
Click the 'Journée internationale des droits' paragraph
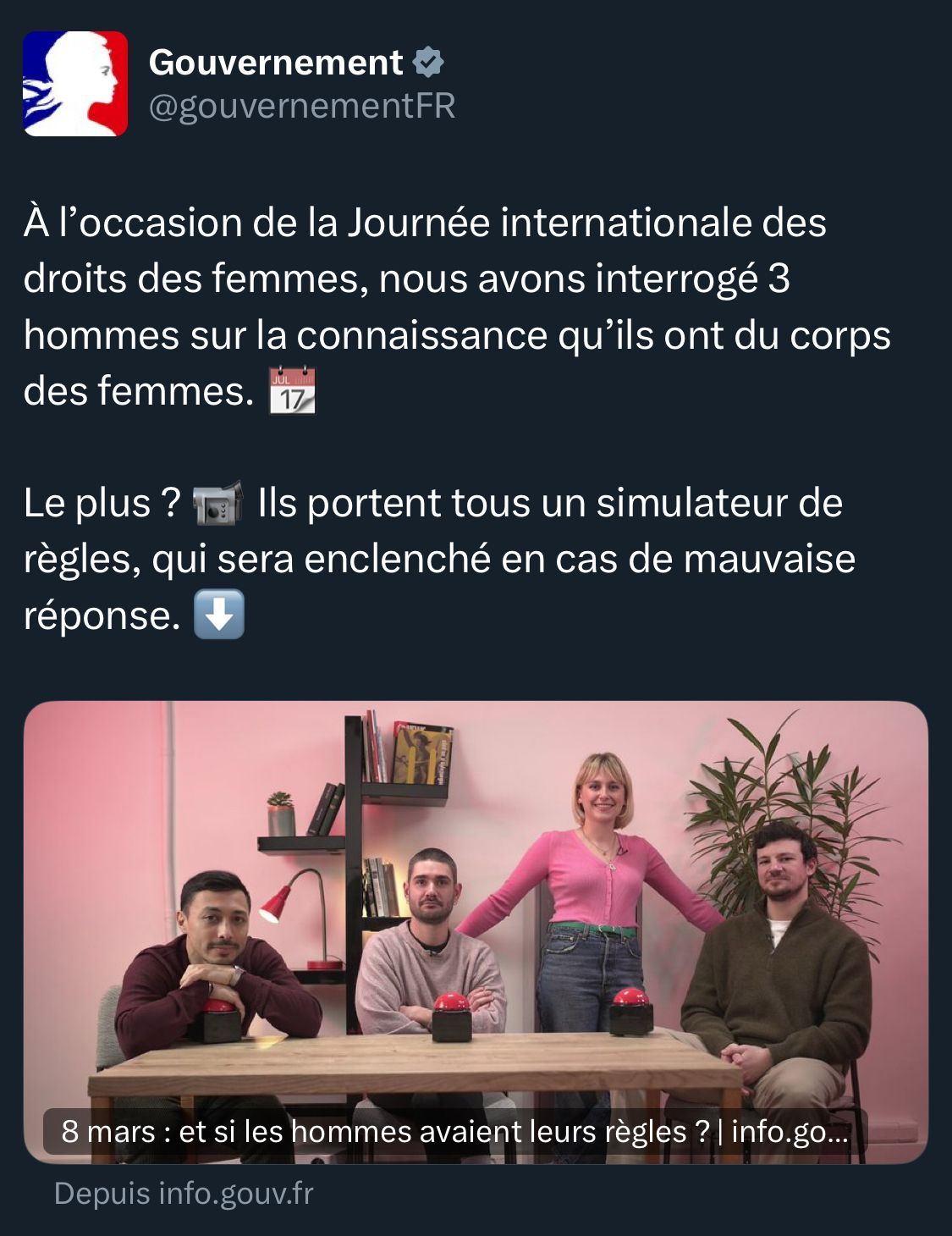click(x=457, y=306)
